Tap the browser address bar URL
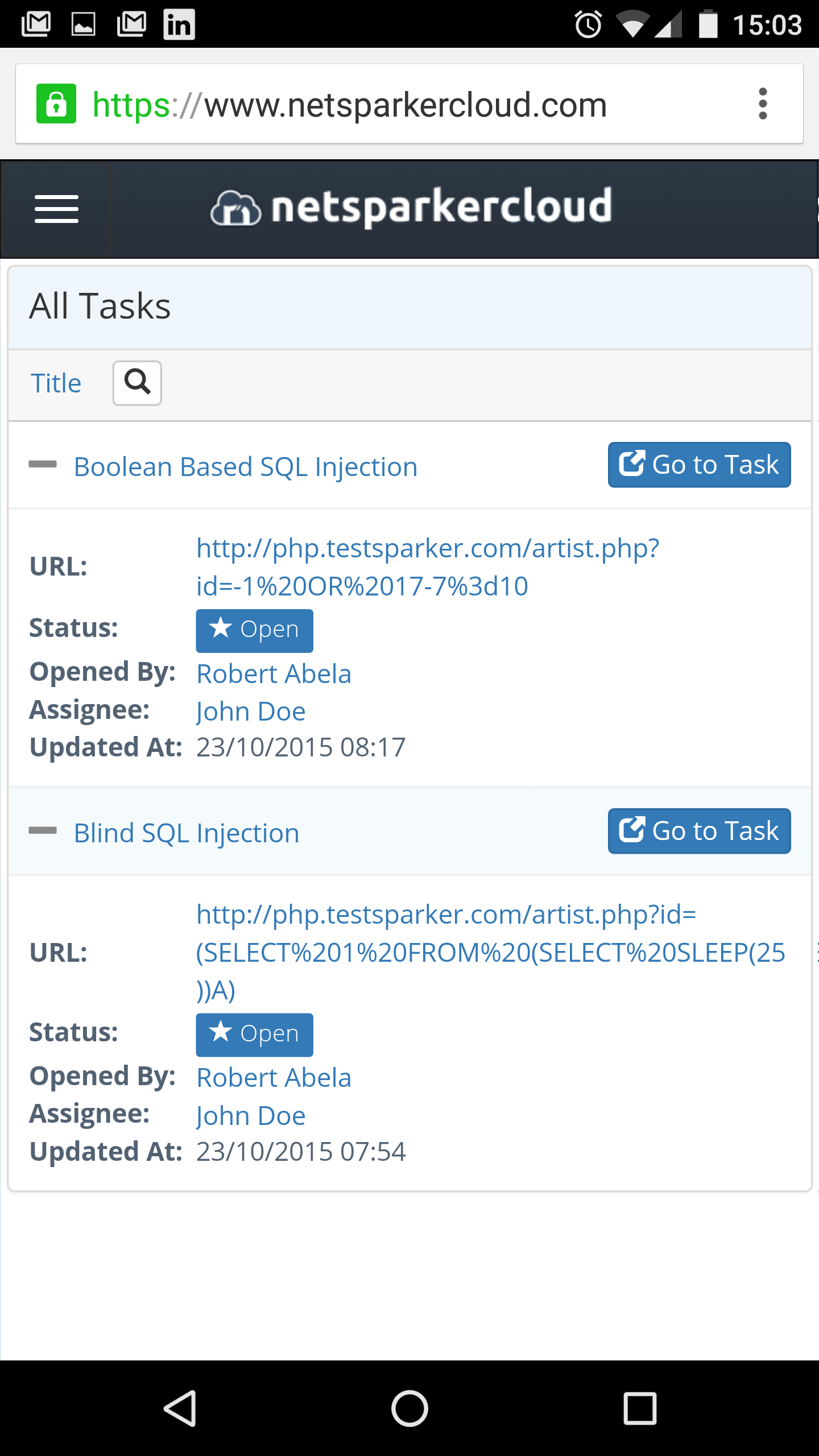 coord(350,105)
